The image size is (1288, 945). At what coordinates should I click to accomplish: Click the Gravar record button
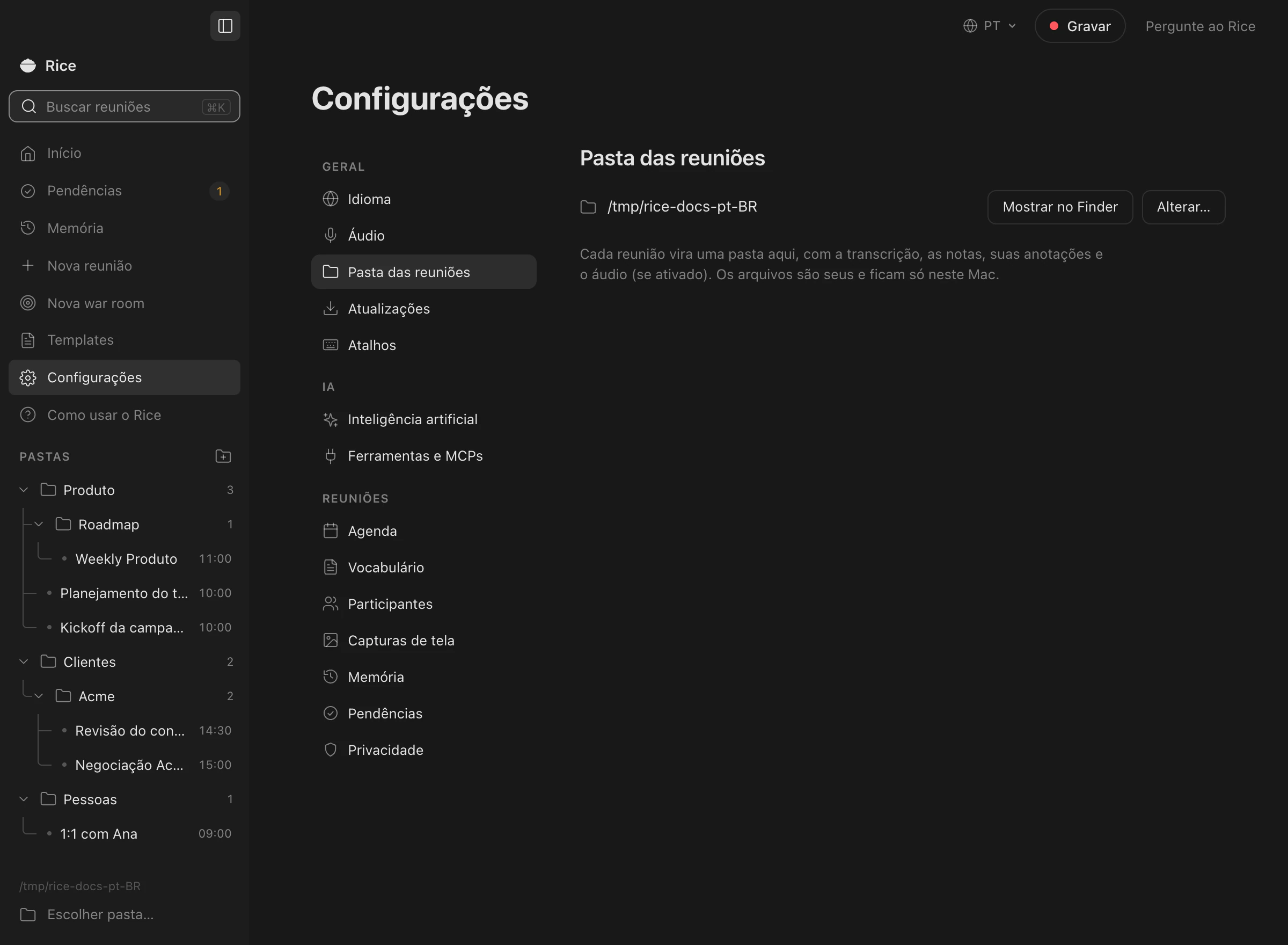(1080, 26)
